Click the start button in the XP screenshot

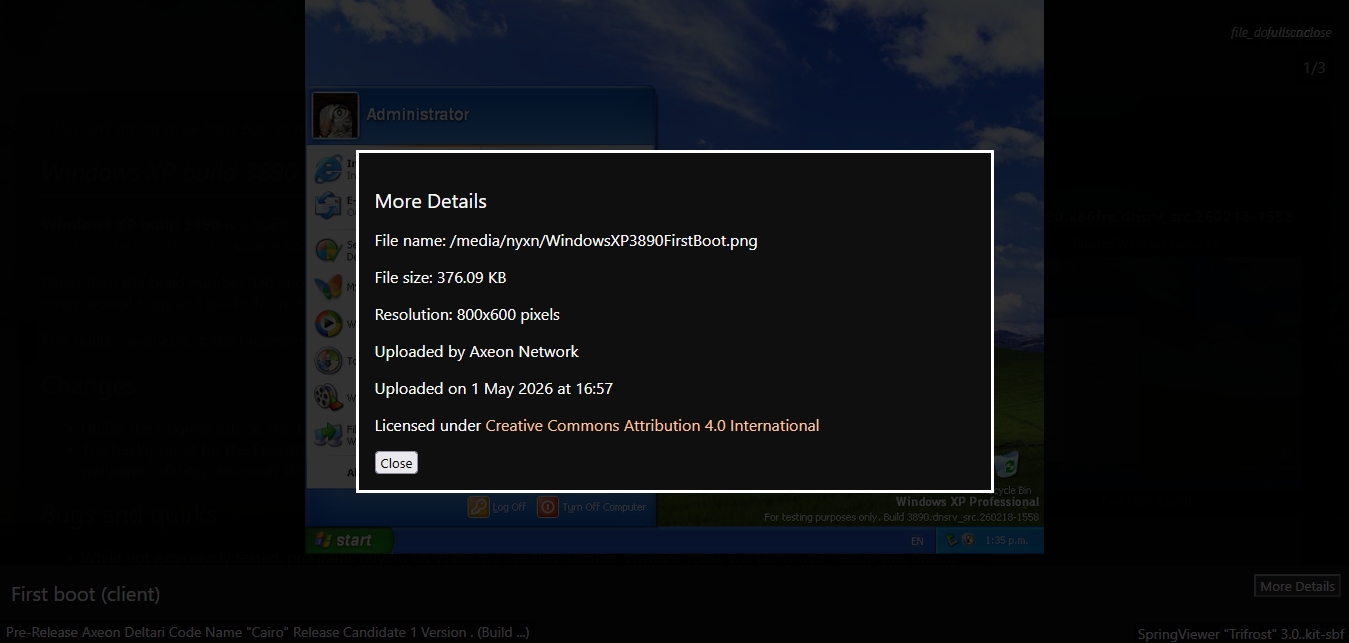click(x=350, y=541)
